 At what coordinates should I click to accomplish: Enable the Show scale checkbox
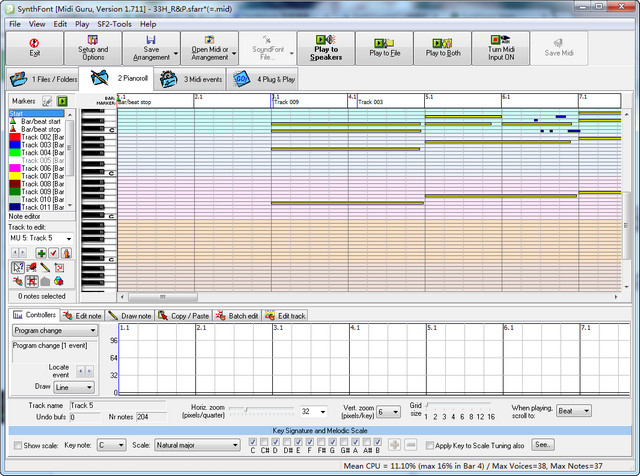click(x=16, y=445)
